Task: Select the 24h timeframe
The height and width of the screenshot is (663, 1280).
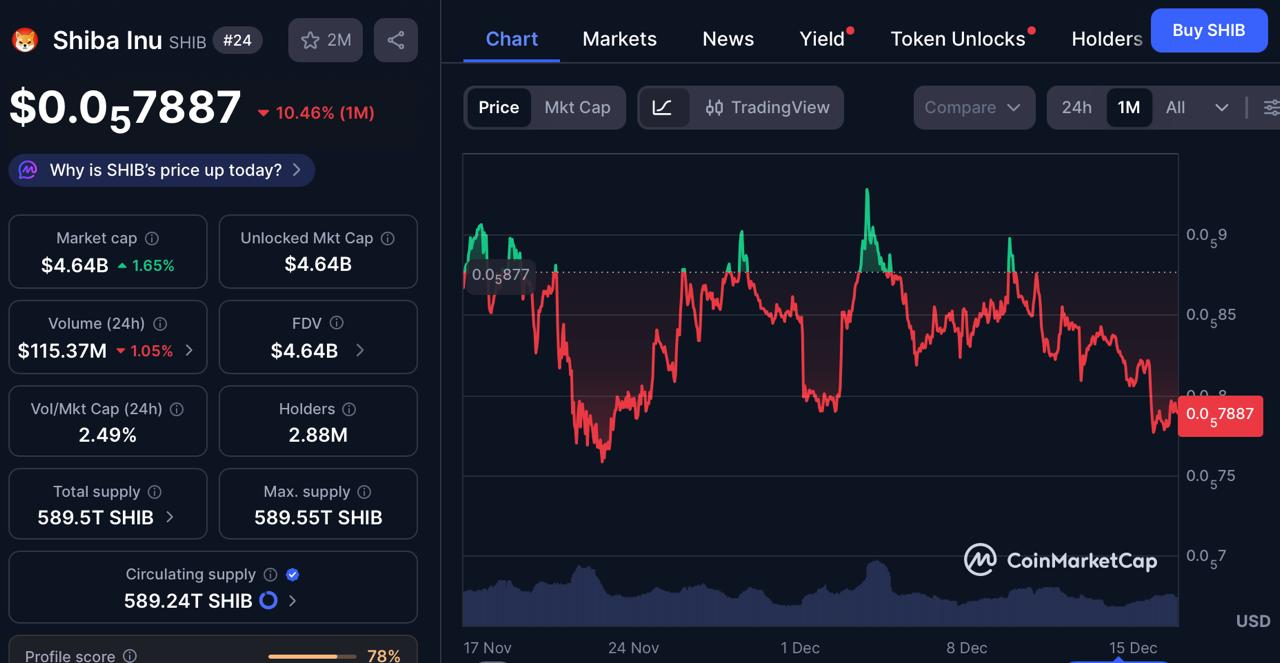Action: tap(1077, 107)
